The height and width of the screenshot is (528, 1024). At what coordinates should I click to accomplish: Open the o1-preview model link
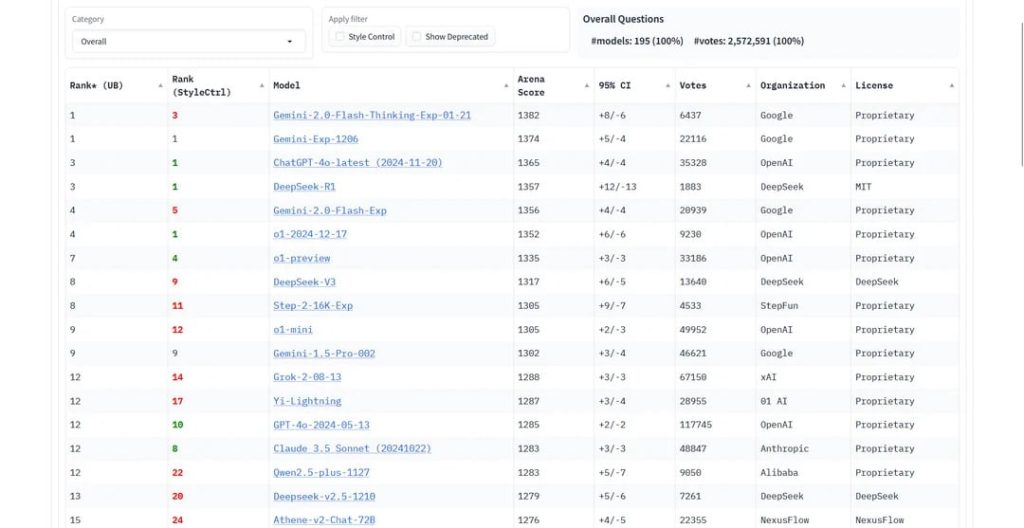pos(302,258)
